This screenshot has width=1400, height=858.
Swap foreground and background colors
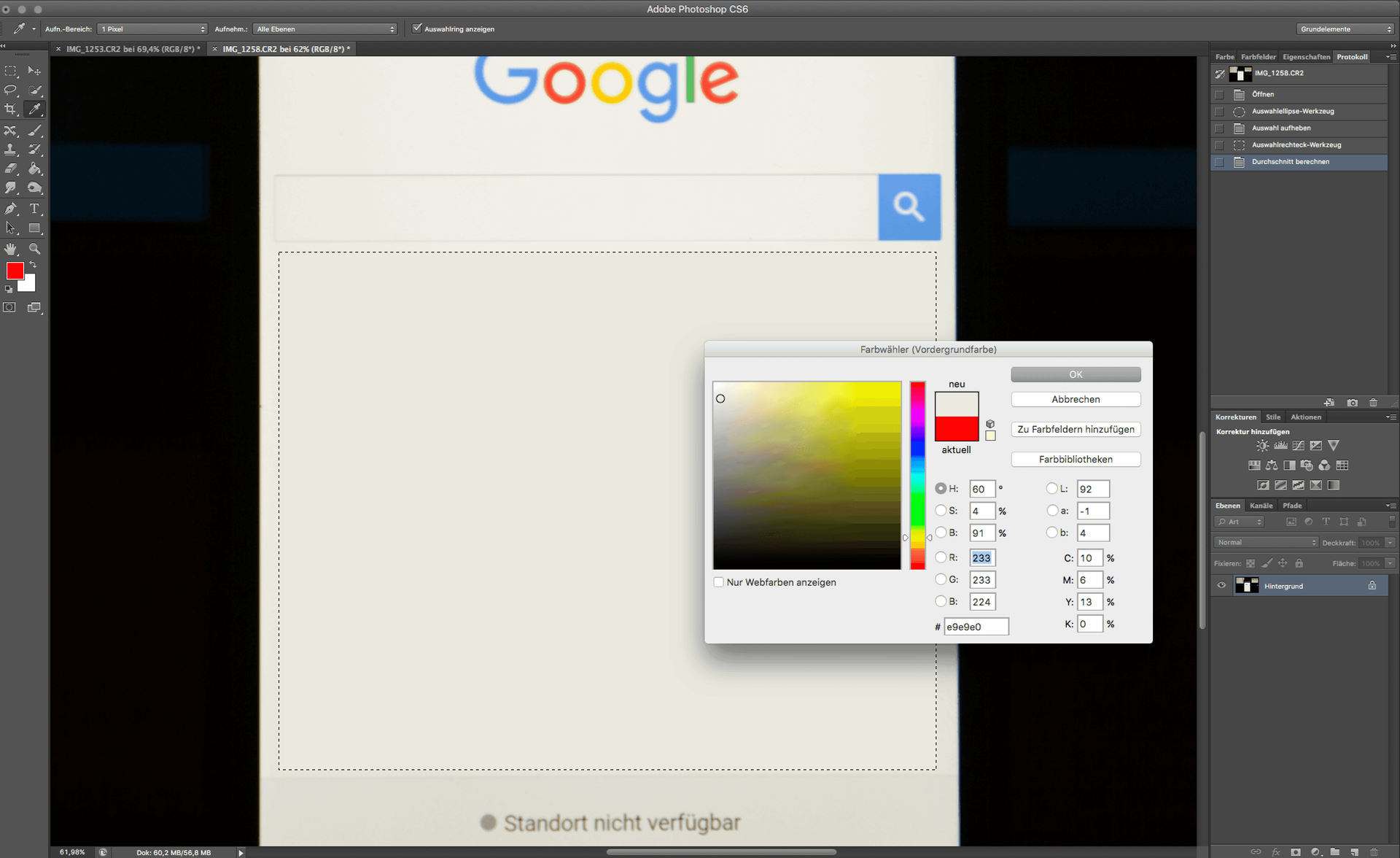[33, 265]
